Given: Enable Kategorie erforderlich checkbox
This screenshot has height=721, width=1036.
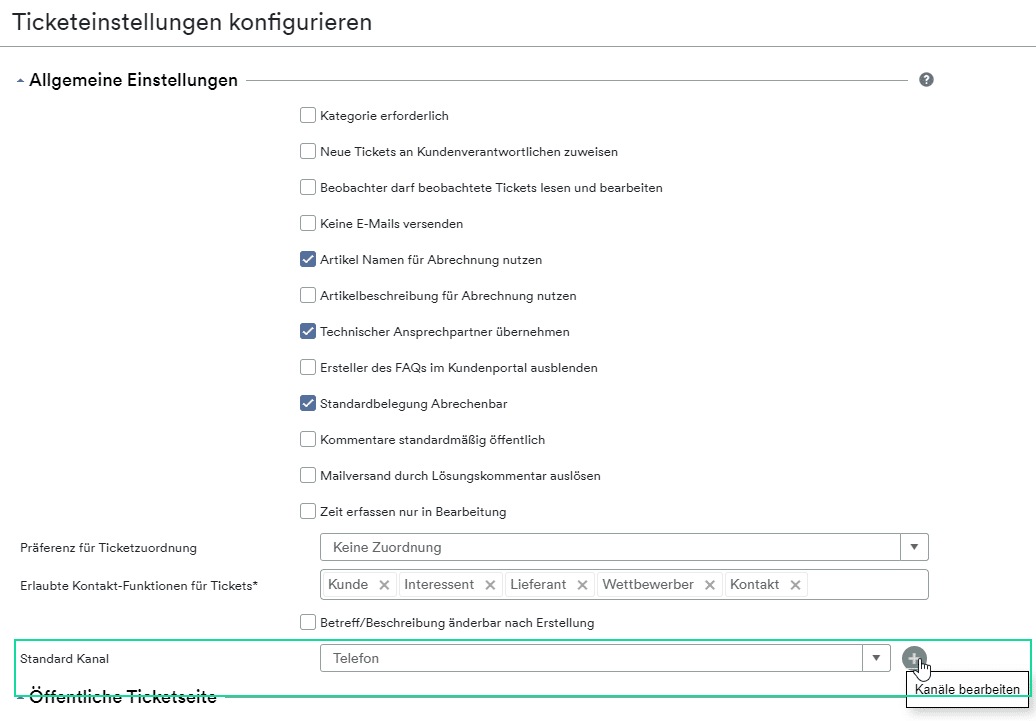Looking at the screenshot, I should [308, 116].
